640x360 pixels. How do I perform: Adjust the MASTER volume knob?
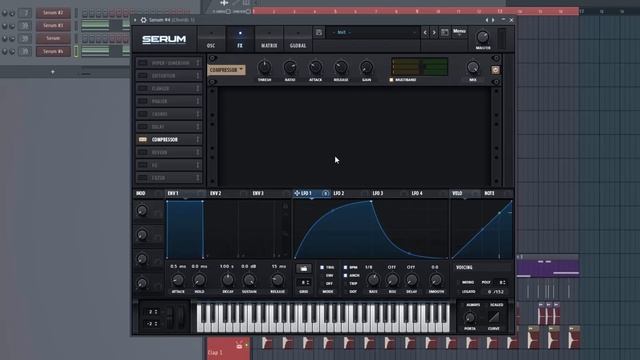pyautogui.click(x=483, y=38)
